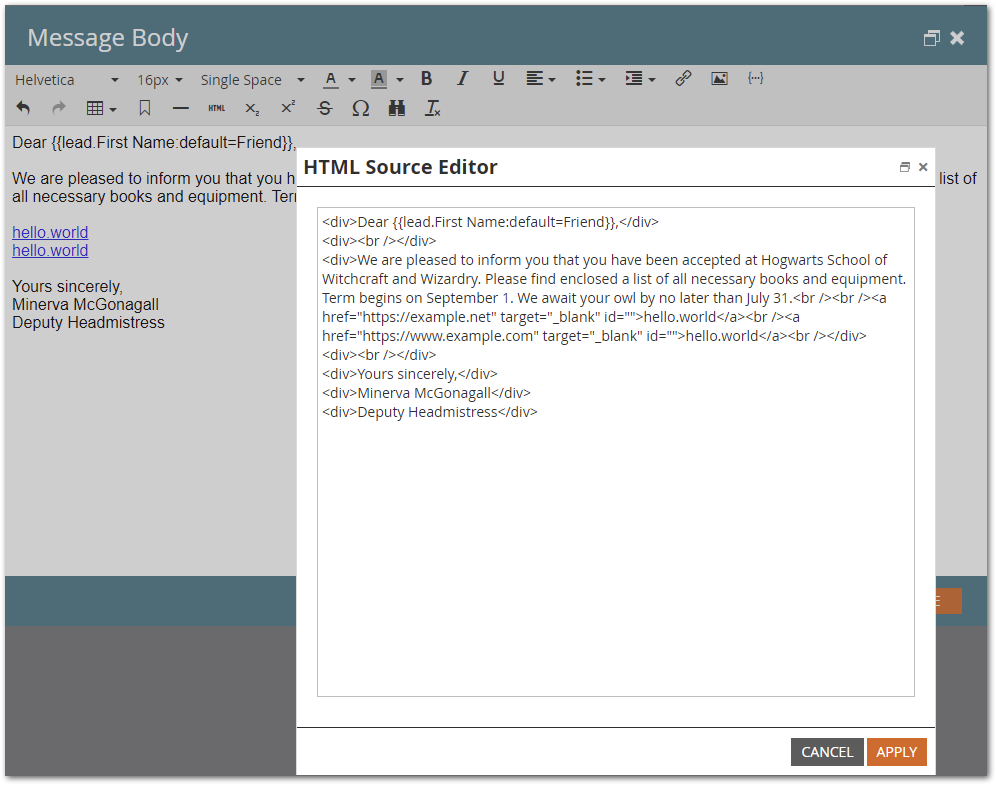The height and width of the screenshot is (785, 996).
Task: Open the text background color picker
Action: (x=387, y=79)
